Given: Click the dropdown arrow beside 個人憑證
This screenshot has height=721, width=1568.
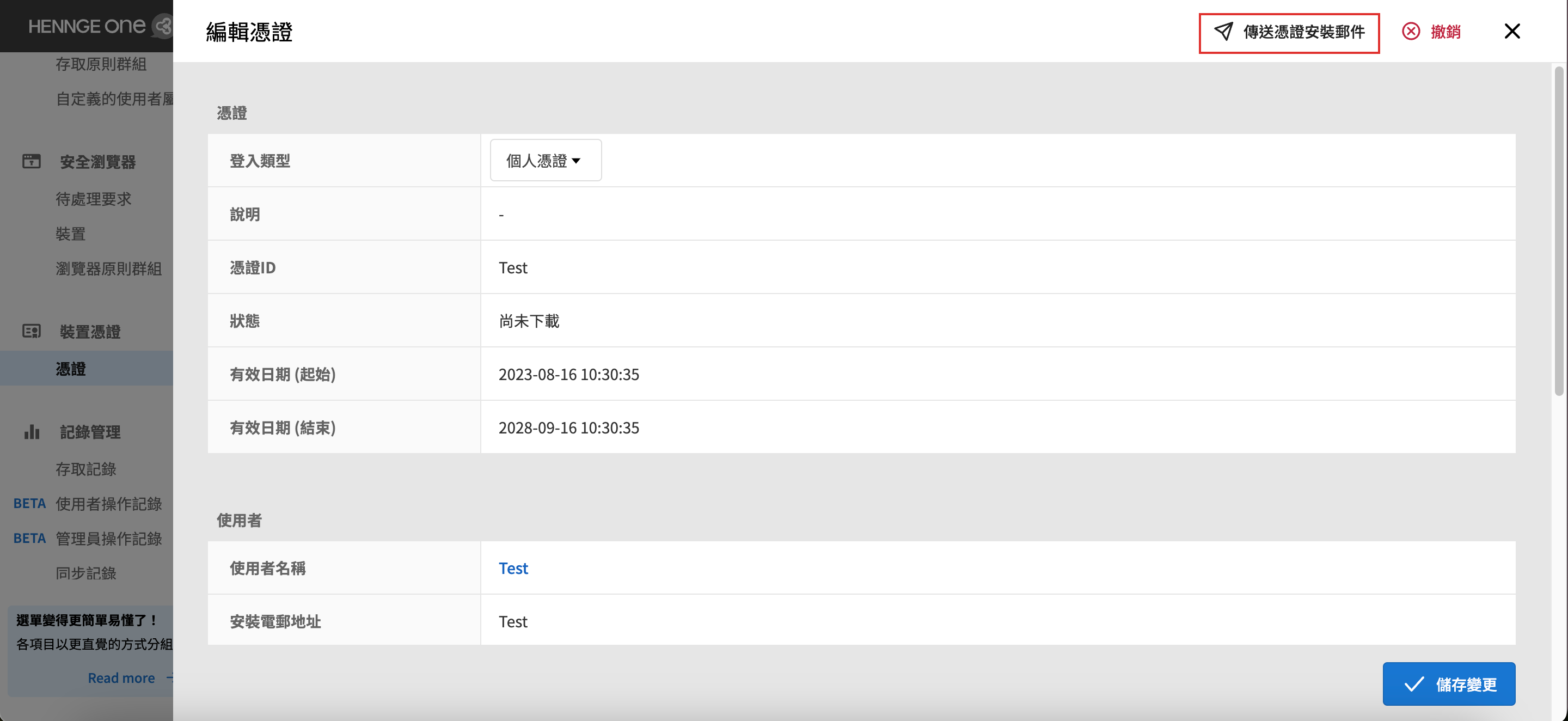Looking at the screenshot, I should pyautogui.click(x=576, y=161).
